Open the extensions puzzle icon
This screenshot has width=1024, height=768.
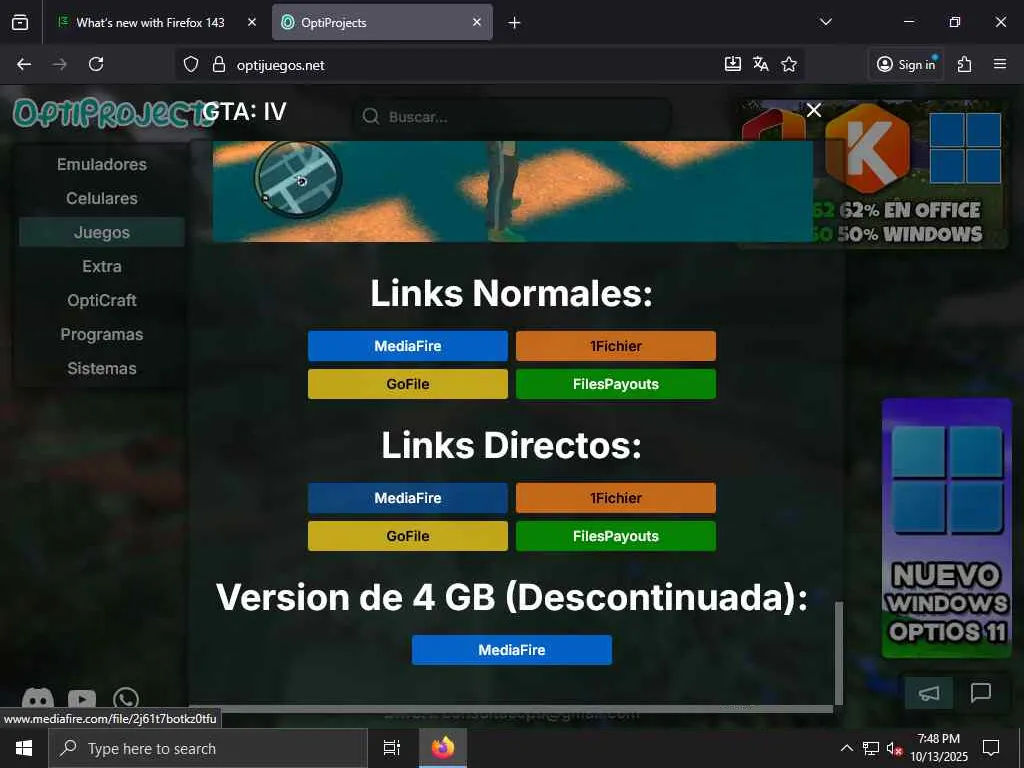coord(965,64)
